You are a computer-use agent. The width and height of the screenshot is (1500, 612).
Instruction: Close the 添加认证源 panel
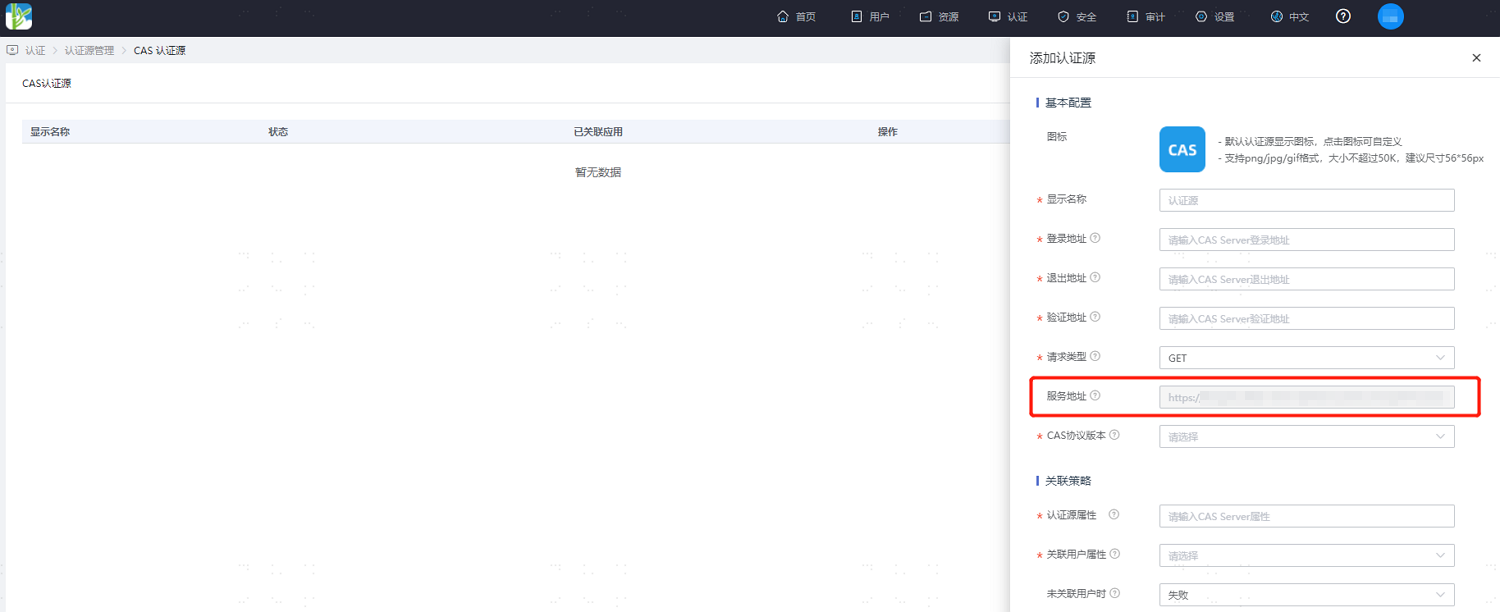(x=1476, y=58)
